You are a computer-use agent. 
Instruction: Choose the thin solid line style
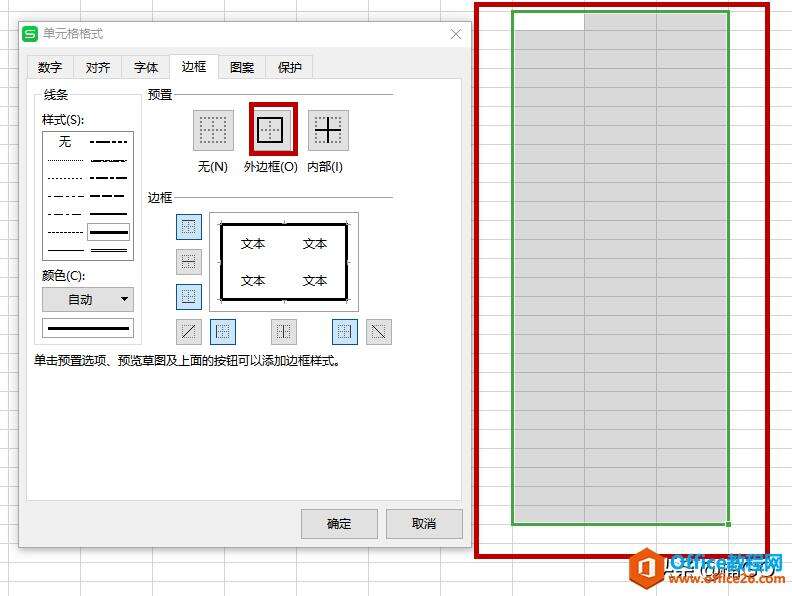tap(65, 250)
